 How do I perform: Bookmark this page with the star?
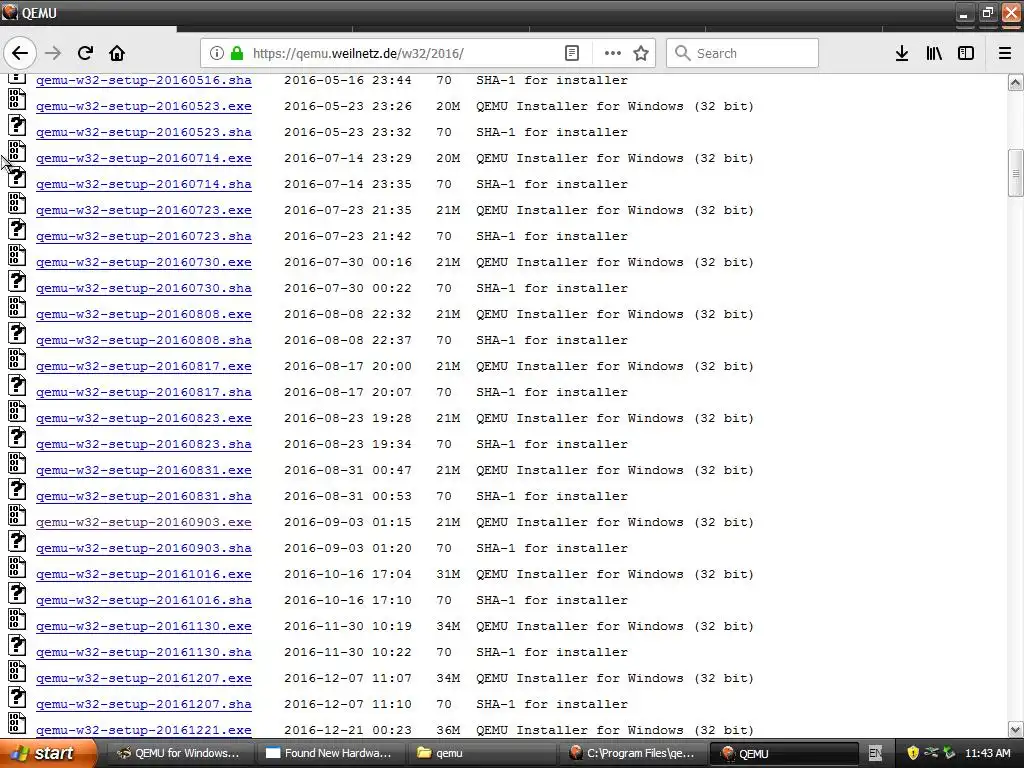tap(641, 54)
